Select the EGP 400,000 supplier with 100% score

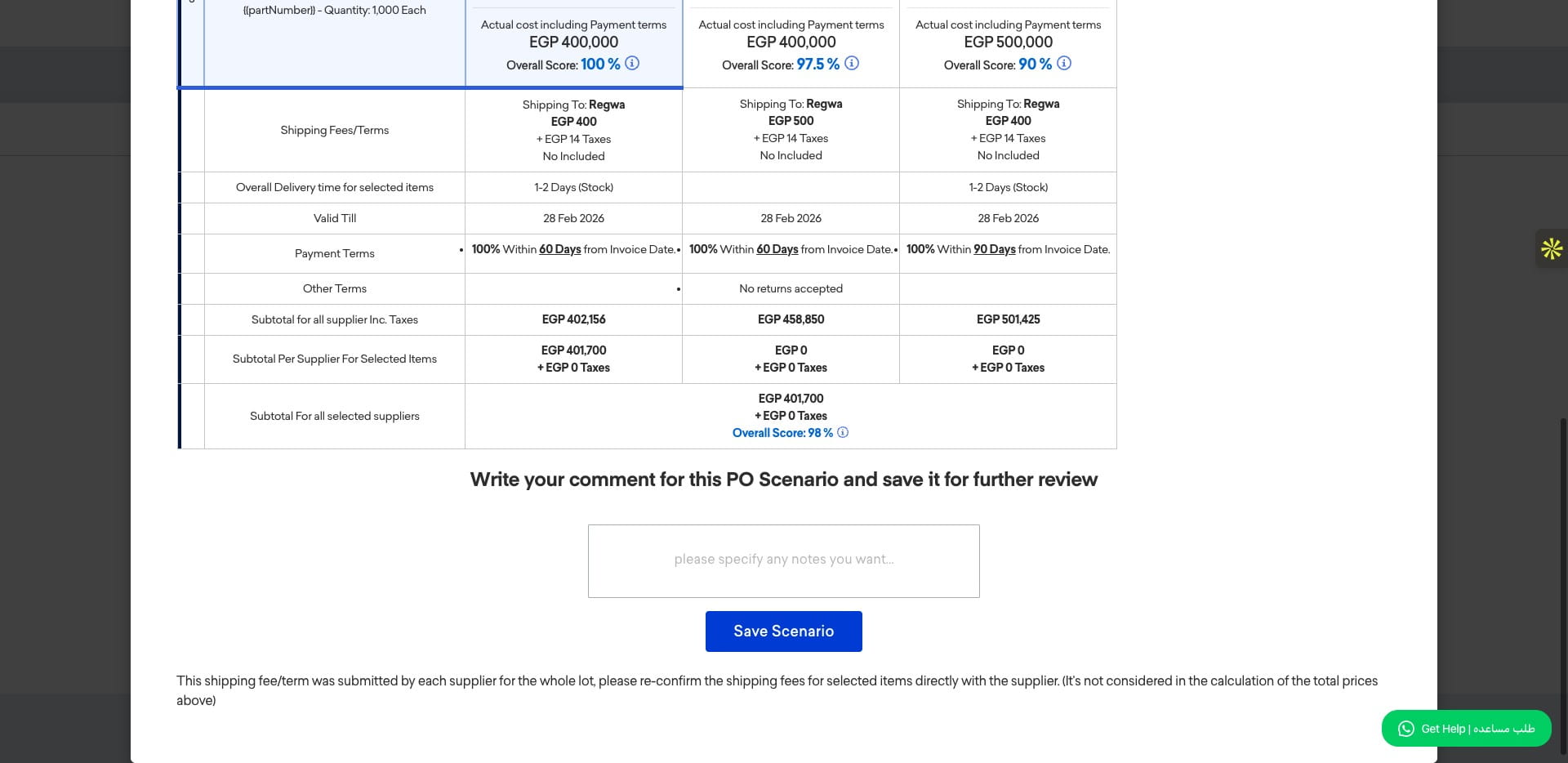pyautogui.click(x=573, y=43)
